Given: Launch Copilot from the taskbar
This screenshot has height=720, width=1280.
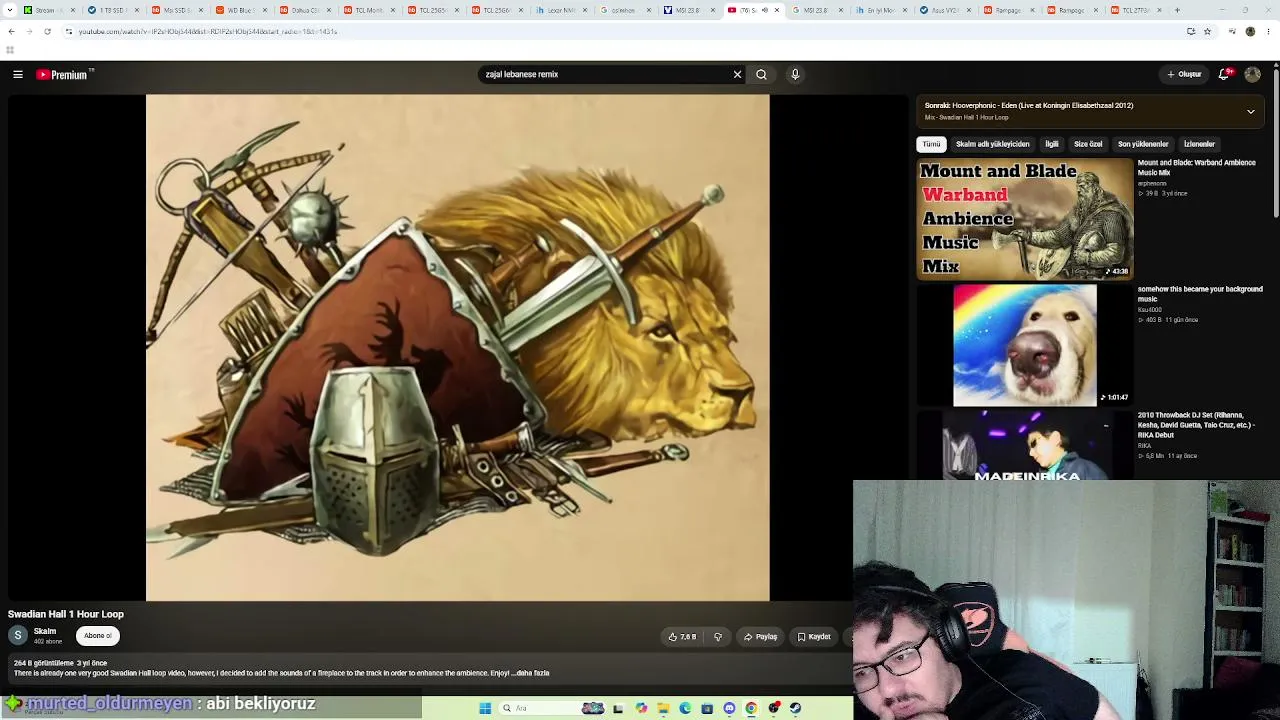Looking at the screenshot, I should pos(641,708).
